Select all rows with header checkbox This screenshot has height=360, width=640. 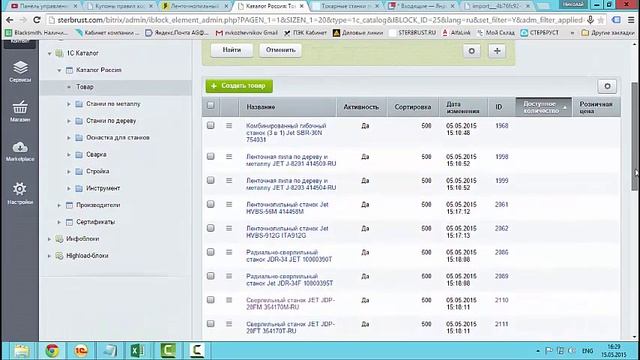(x=211, y=105)
